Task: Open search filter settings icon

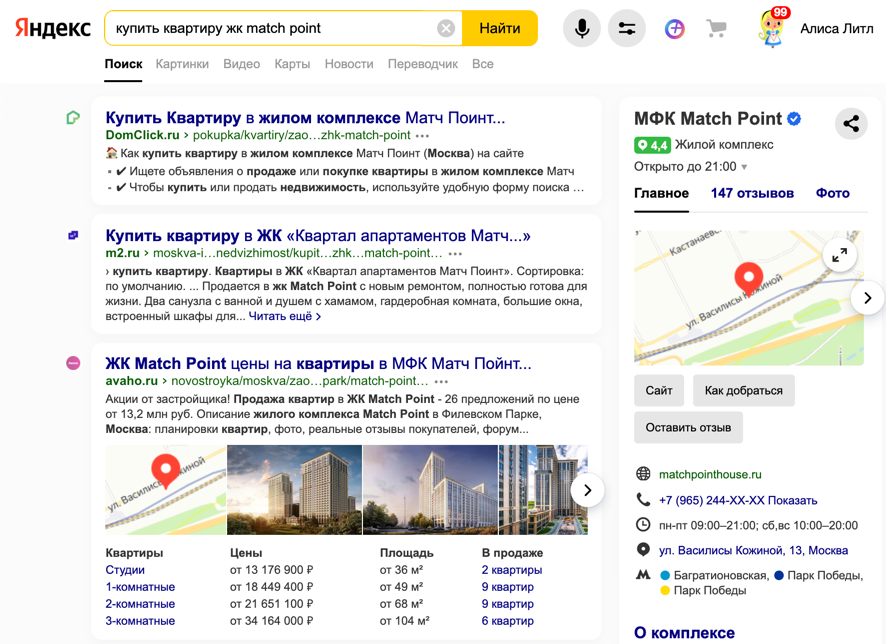Action: click(x=627, y=29)
